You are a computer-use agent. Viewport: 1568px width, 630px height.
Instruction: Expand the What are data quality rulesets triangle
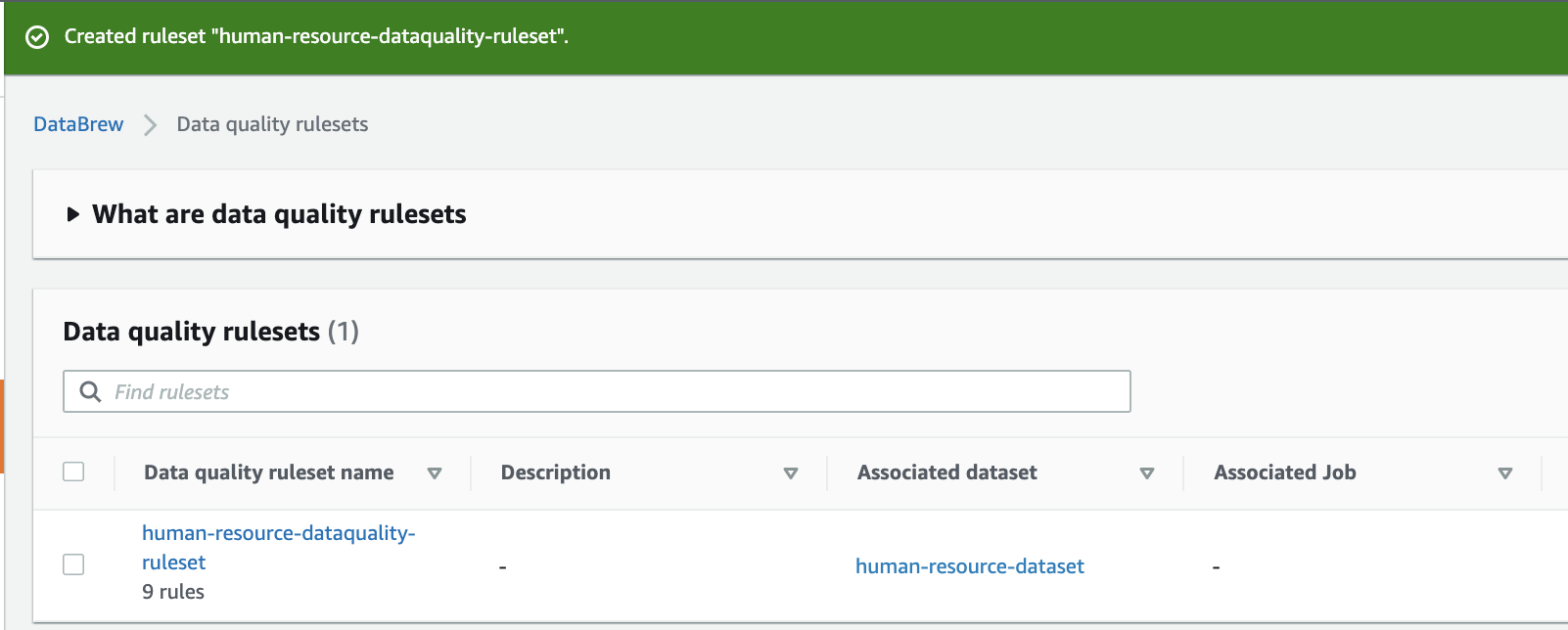click(72, 214)
